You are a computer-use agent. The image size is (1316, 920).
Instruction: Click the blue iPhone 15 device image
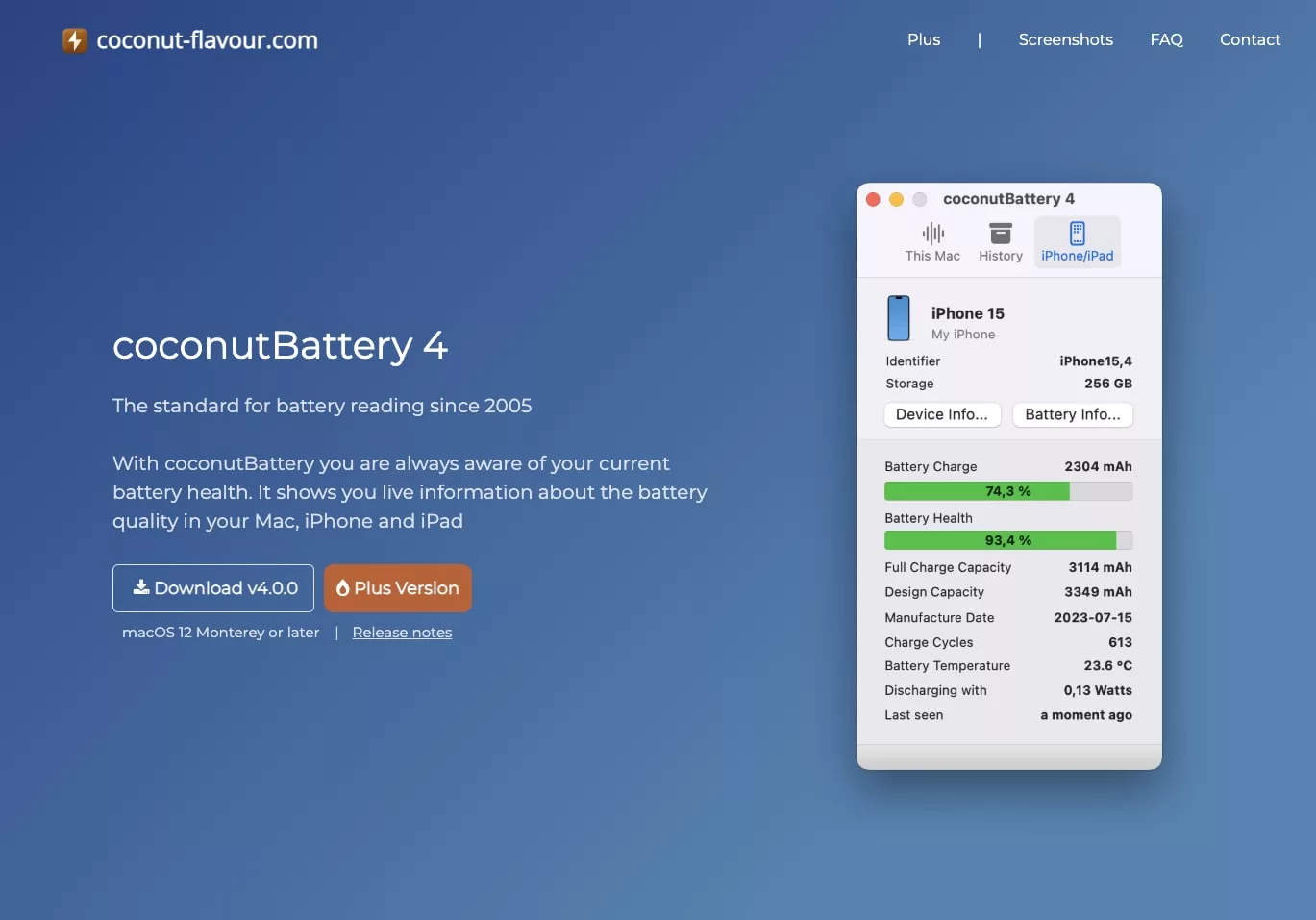pyautogui.click(x=899, y=318)
